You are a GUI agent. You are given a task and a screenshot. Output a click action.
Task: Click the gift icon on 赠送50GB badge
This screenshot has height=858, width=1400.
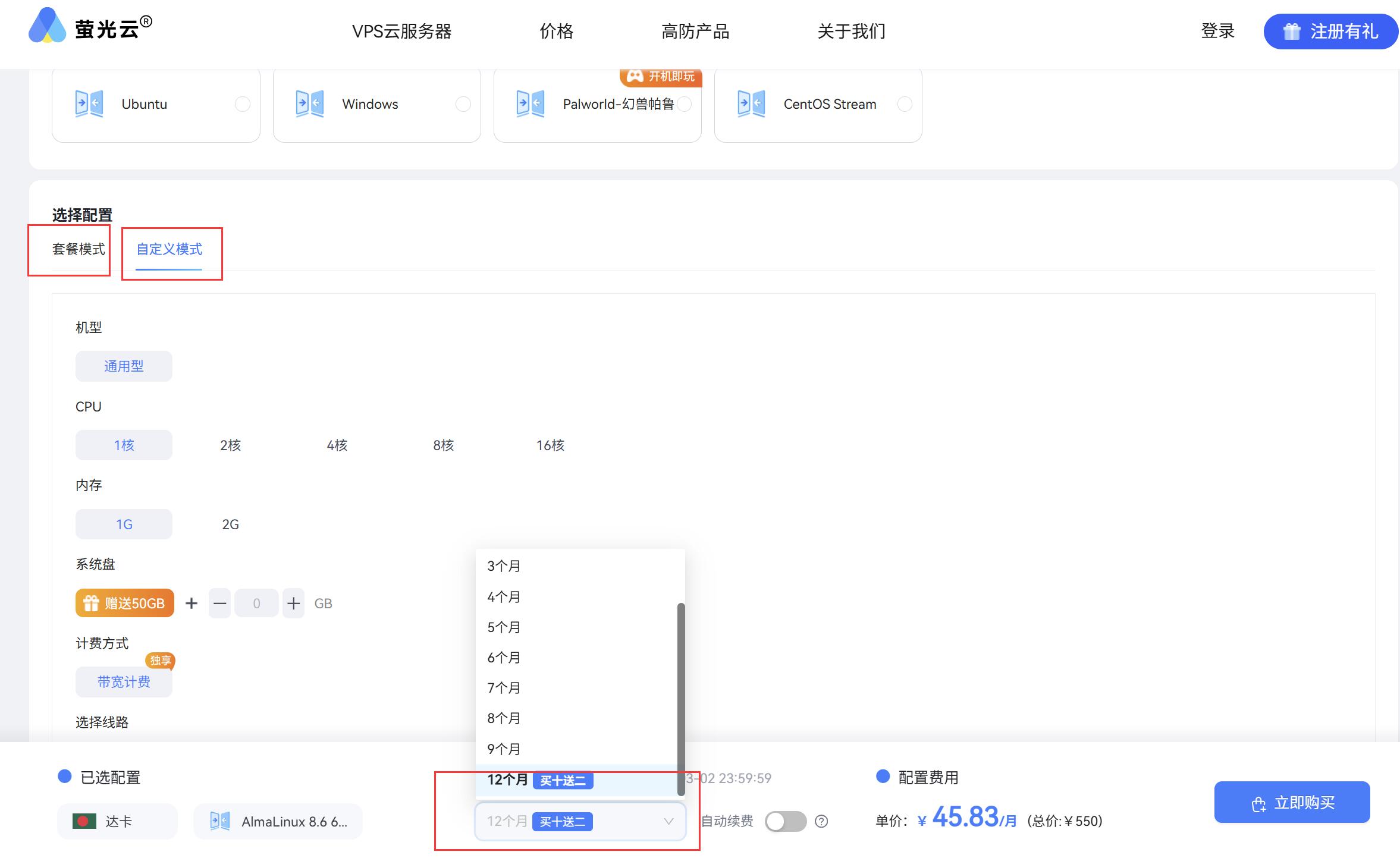92,602
